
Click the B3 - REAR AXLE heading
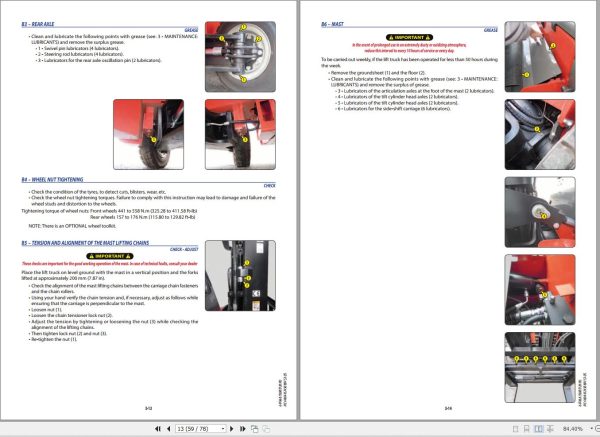(x=38, y=24)
